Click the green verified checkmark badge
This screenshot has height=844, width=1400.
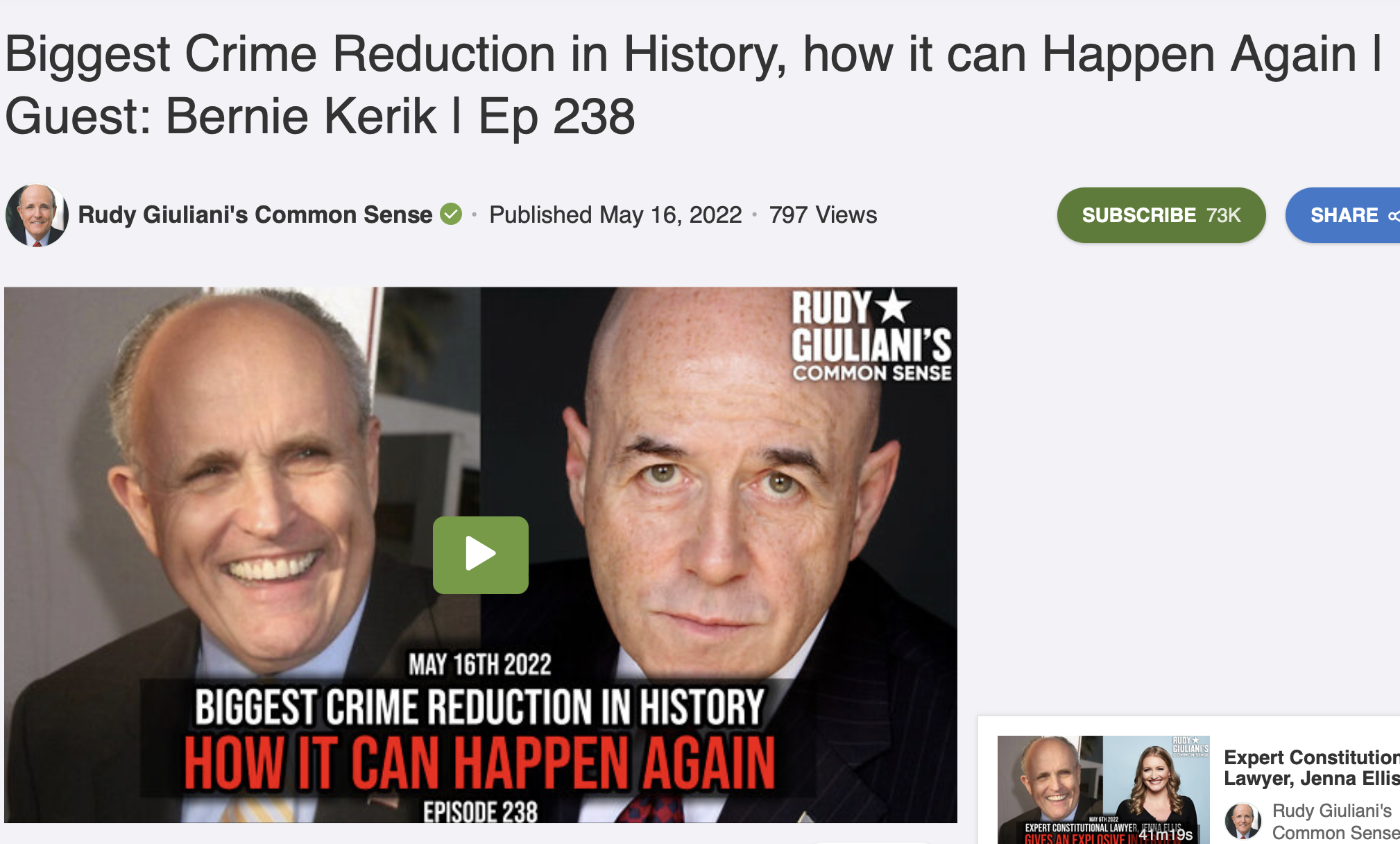point(451,214)
